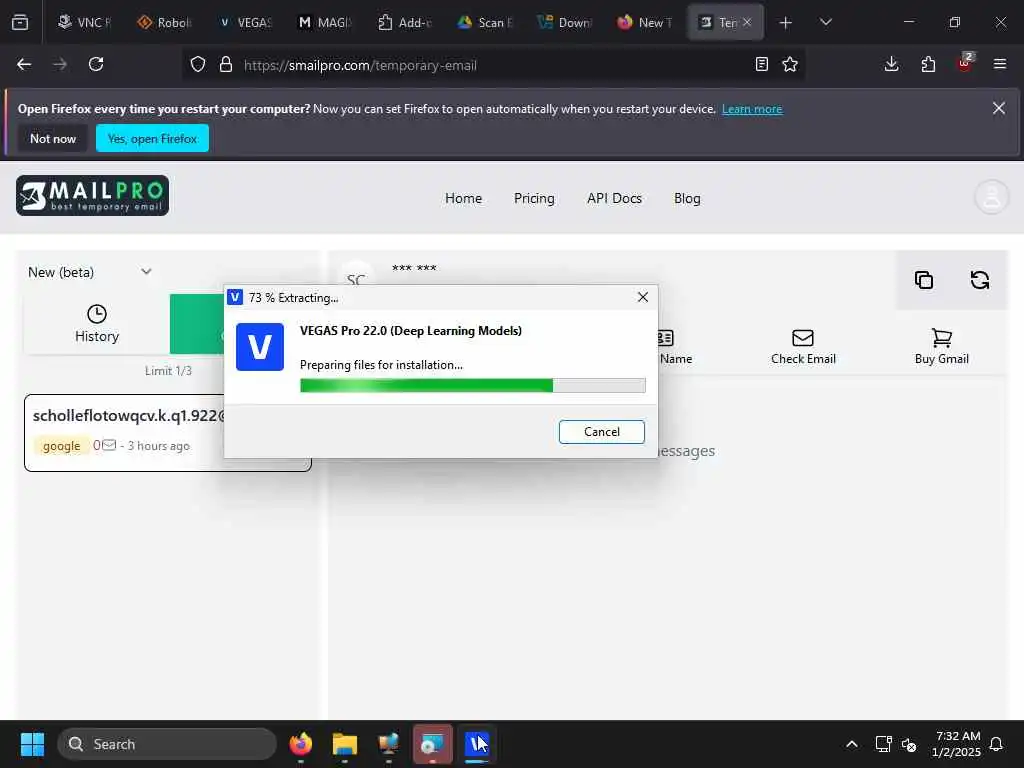Open the notifications bell icon

(997, 744)
